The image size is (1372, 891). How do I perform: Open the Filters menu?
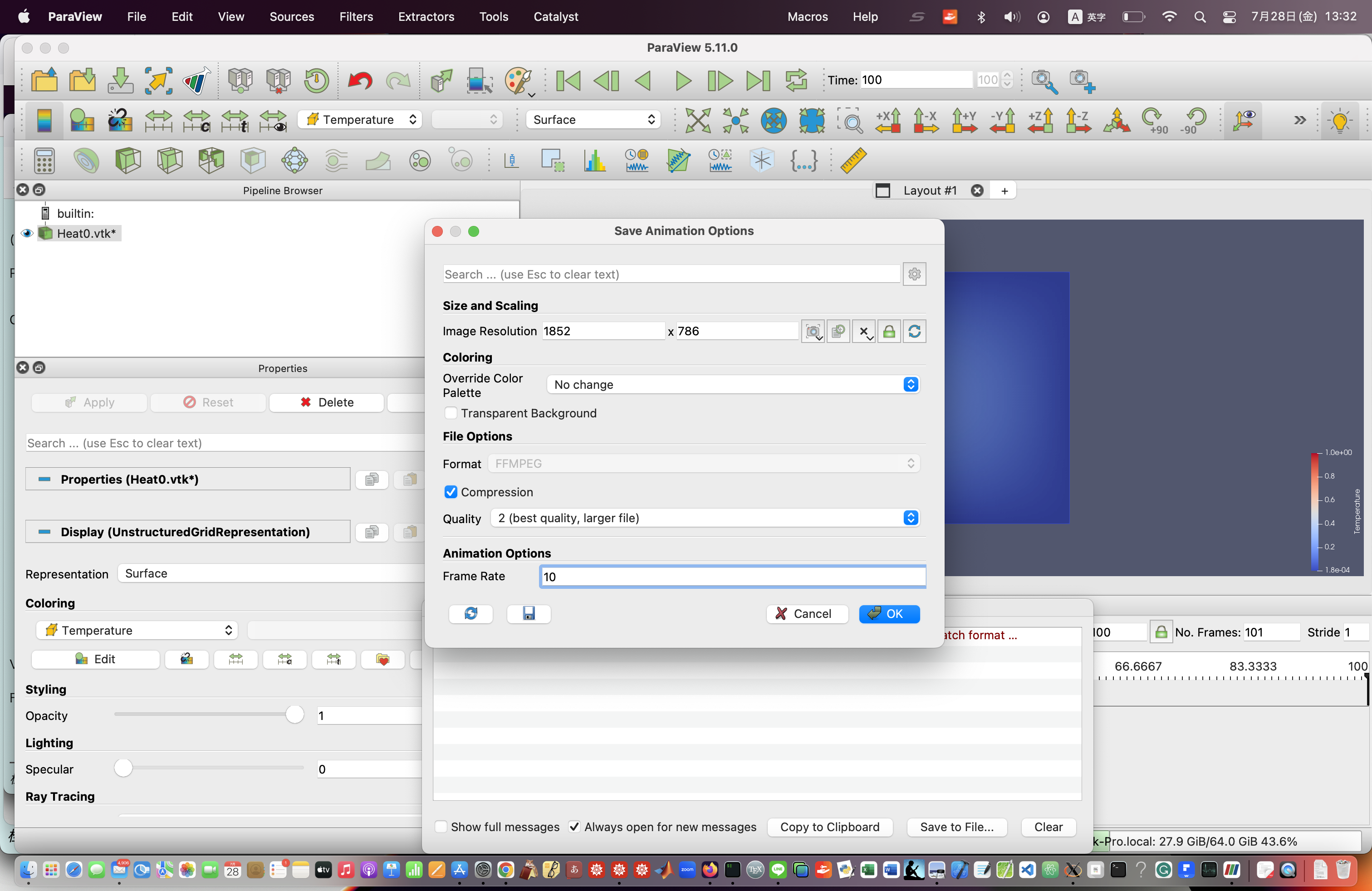pyautogui.click(x=356, y=17)
